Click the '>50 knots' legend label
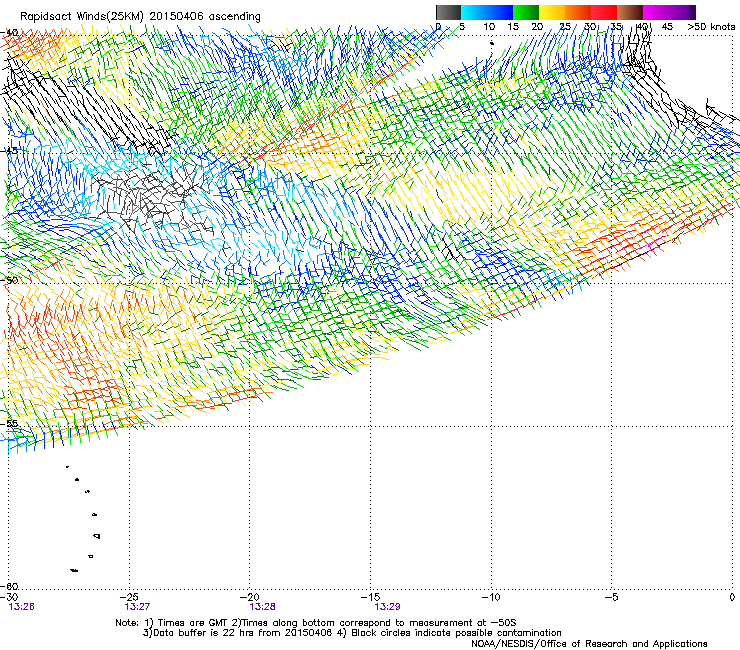 click(x=711, y=27)
